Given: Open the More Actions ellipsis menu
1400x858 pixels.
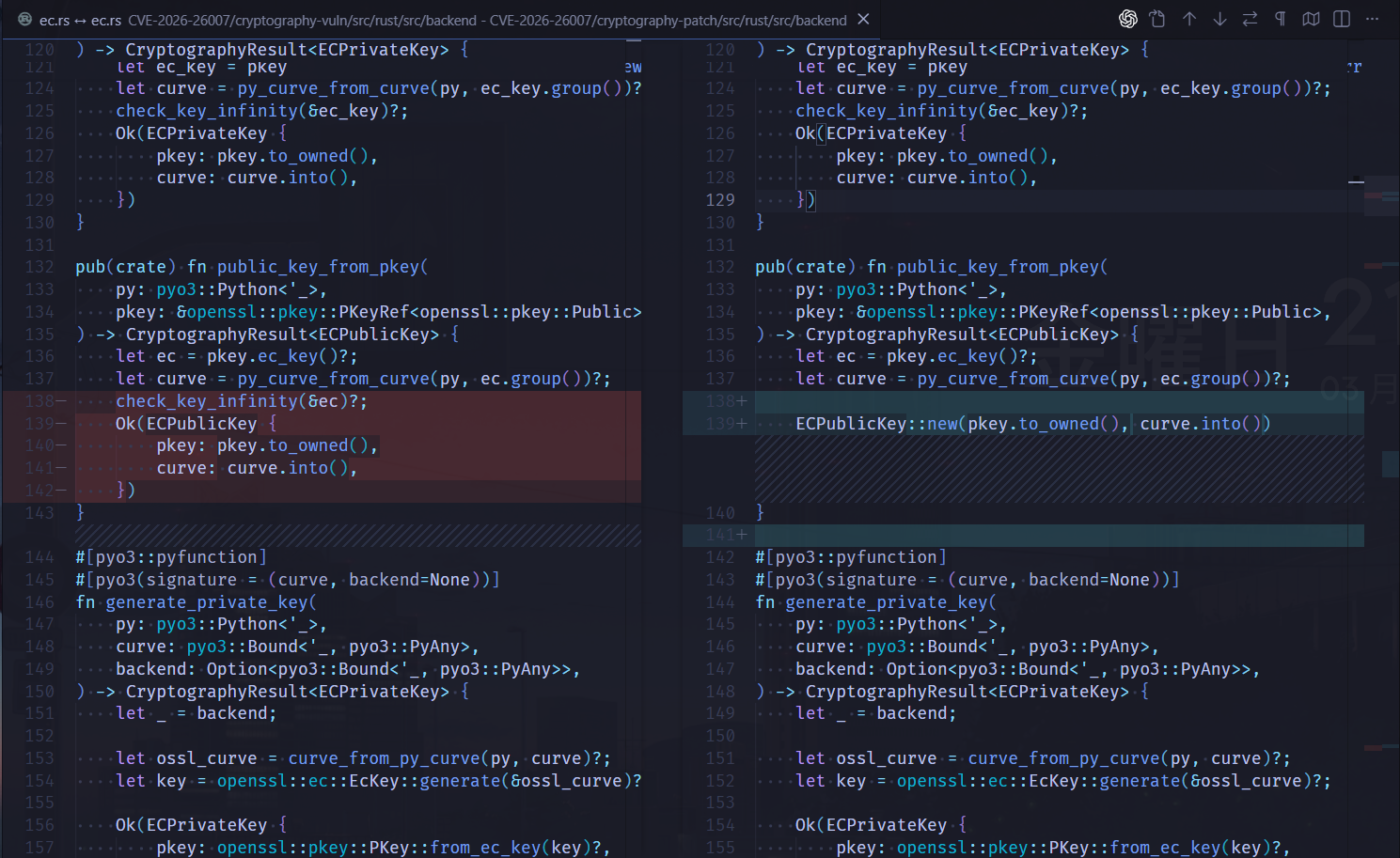Looking at the screenshot, I should [x=1371, y=19].
